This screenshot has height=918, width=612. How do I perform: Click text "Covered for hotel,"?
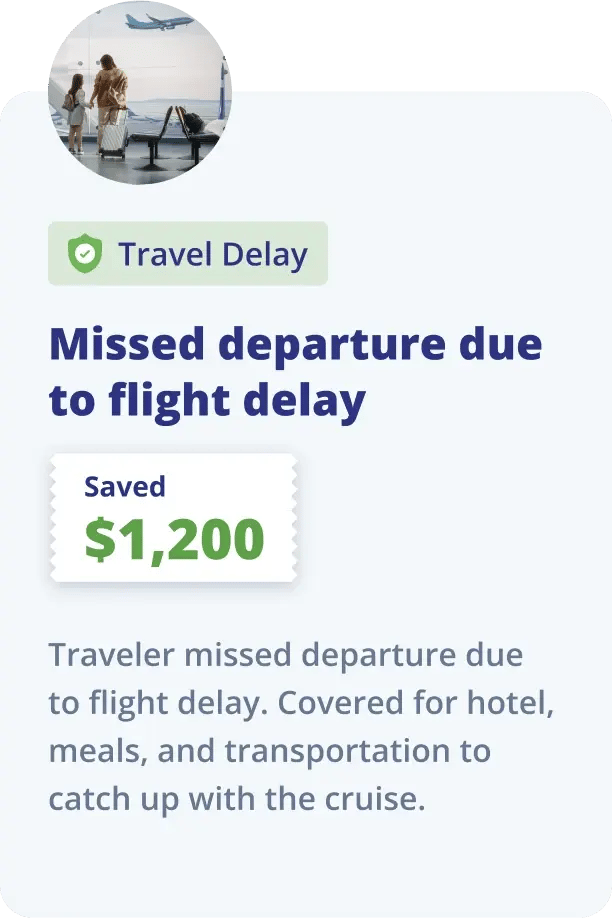click(416, 704)
